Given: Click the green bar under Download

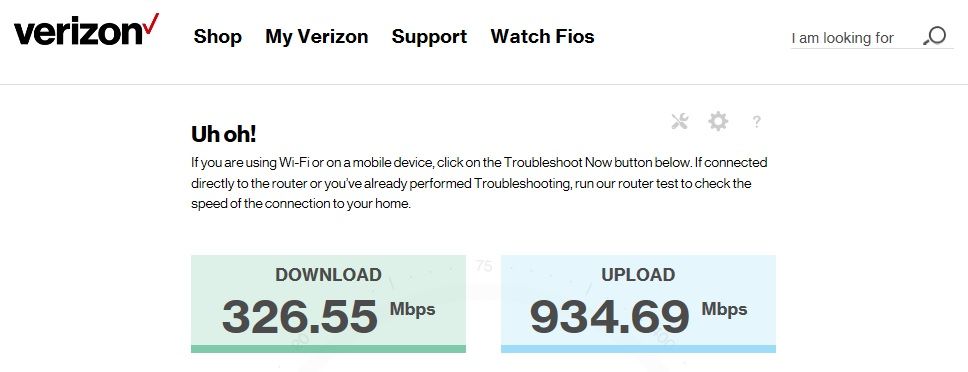Looking at the screenshot, I should pos(328,349).
